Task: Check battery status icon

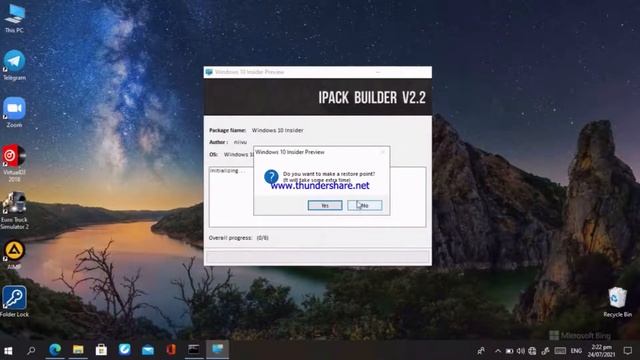Action: coord(509,351)
